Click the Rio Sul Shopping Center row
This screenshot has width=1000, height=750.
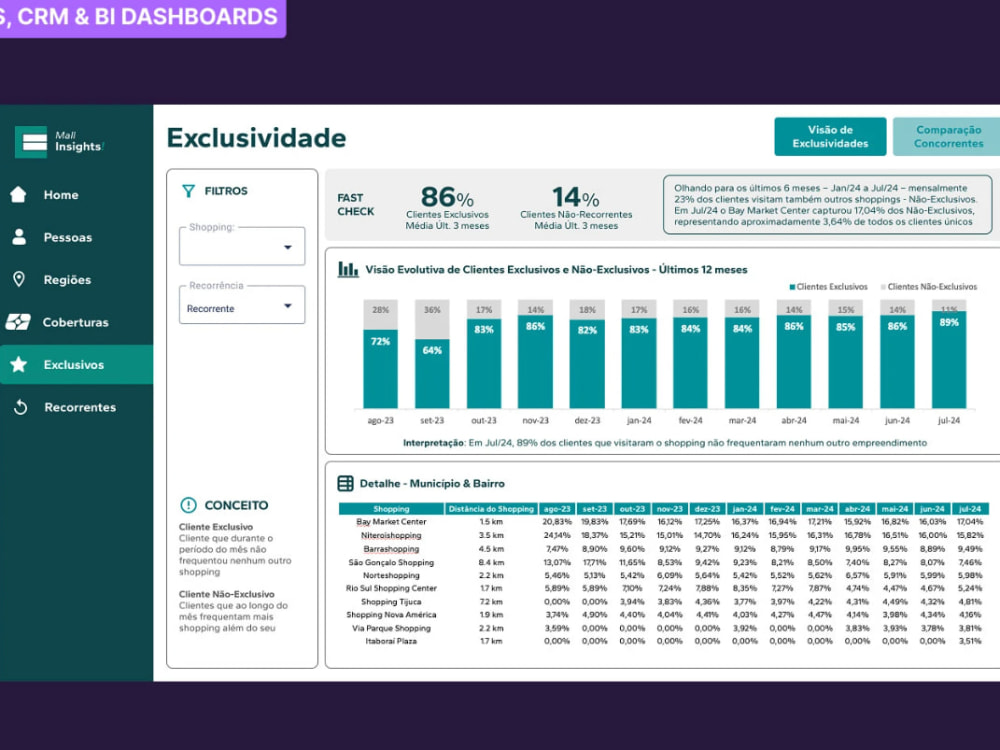coord(391,588)
